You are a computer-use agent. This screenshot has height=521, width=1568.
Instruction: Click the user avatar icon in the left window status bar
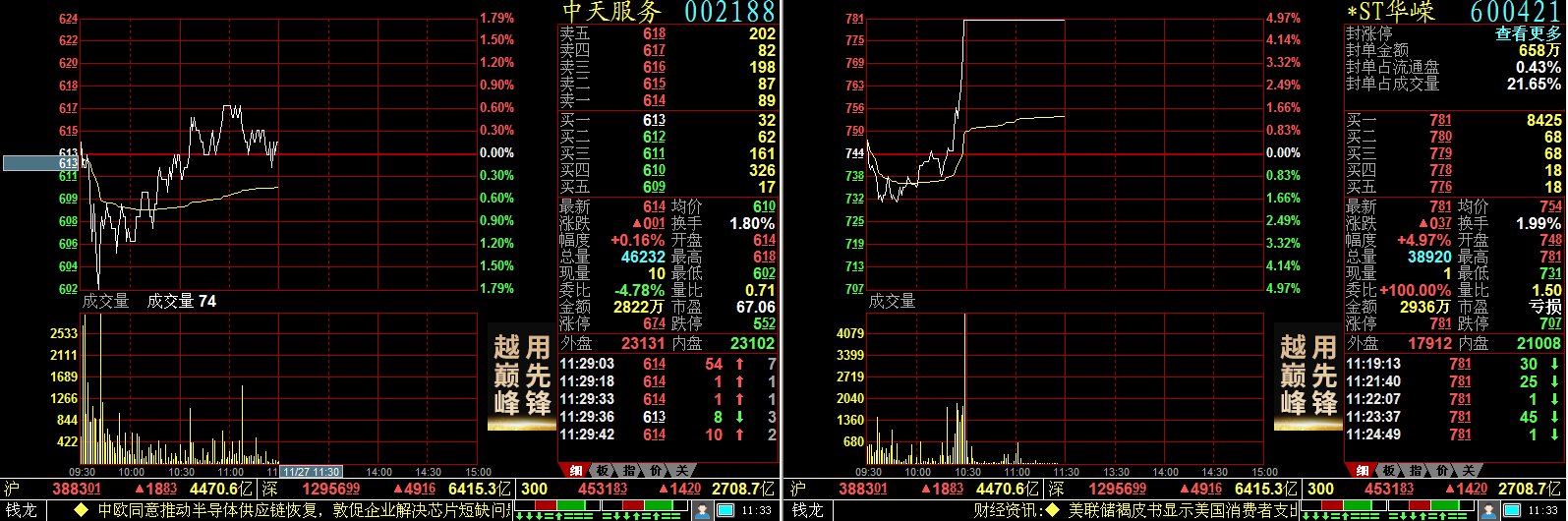(x=703, y=510)
